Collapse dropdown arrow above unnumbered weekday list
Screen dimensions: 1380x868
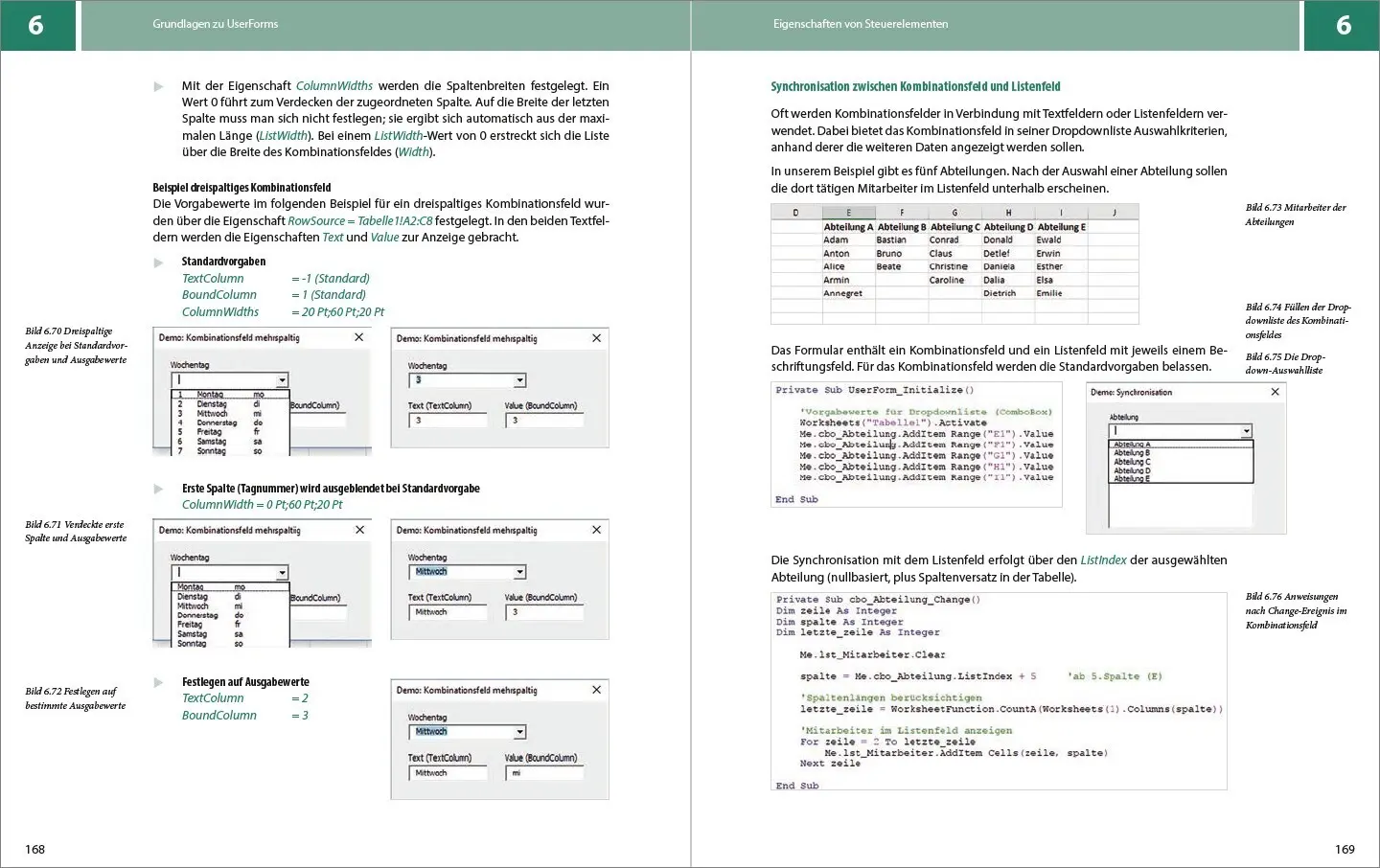pos(282,573)
